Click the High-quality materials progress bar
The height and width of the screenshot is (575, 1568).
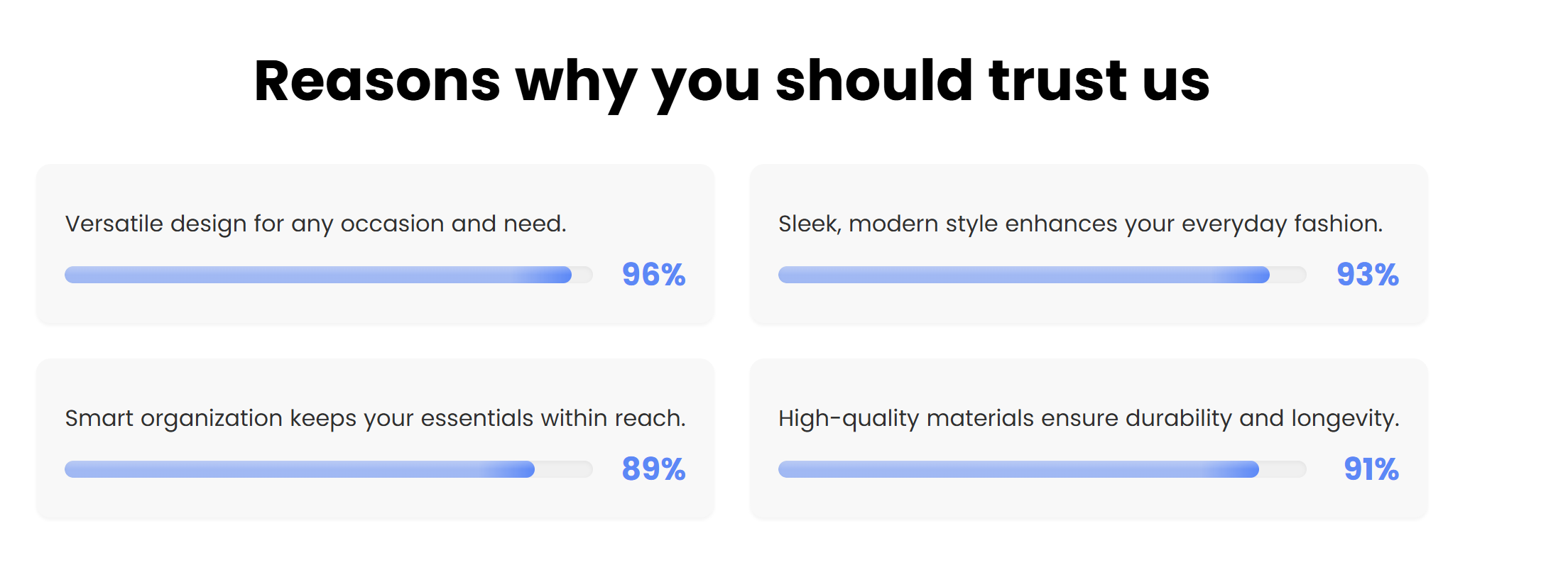click(x=1042, y=469)
